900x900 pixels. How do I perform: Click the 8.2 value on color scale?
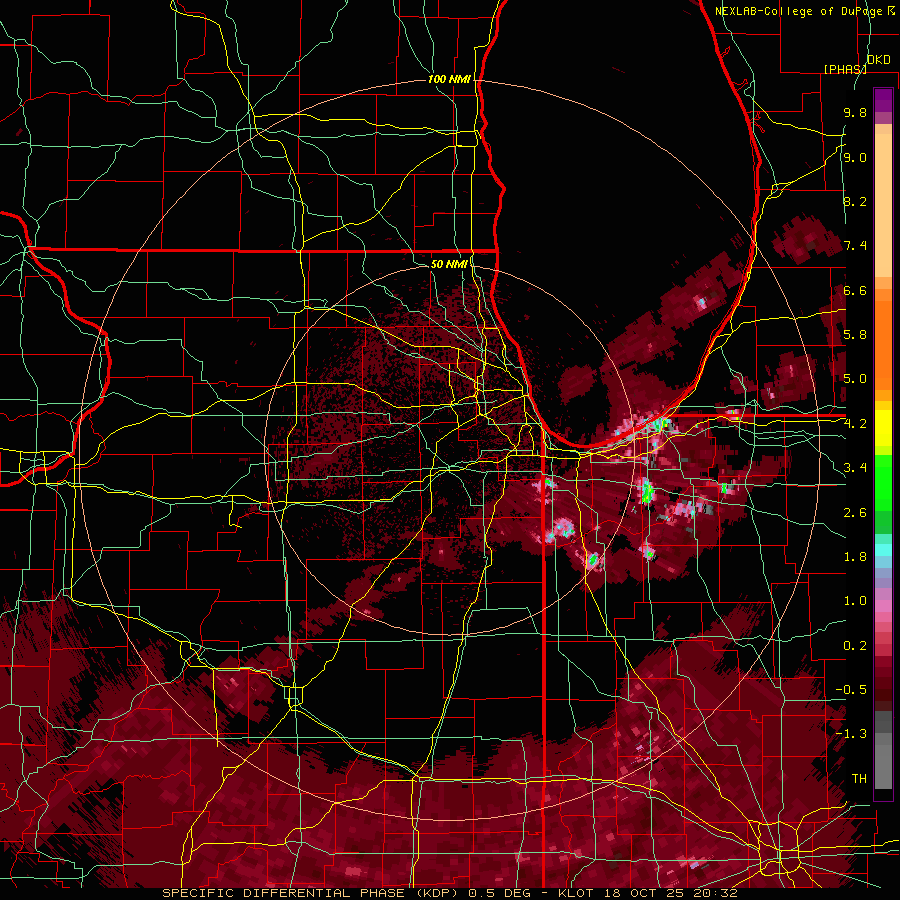[855, 201]
